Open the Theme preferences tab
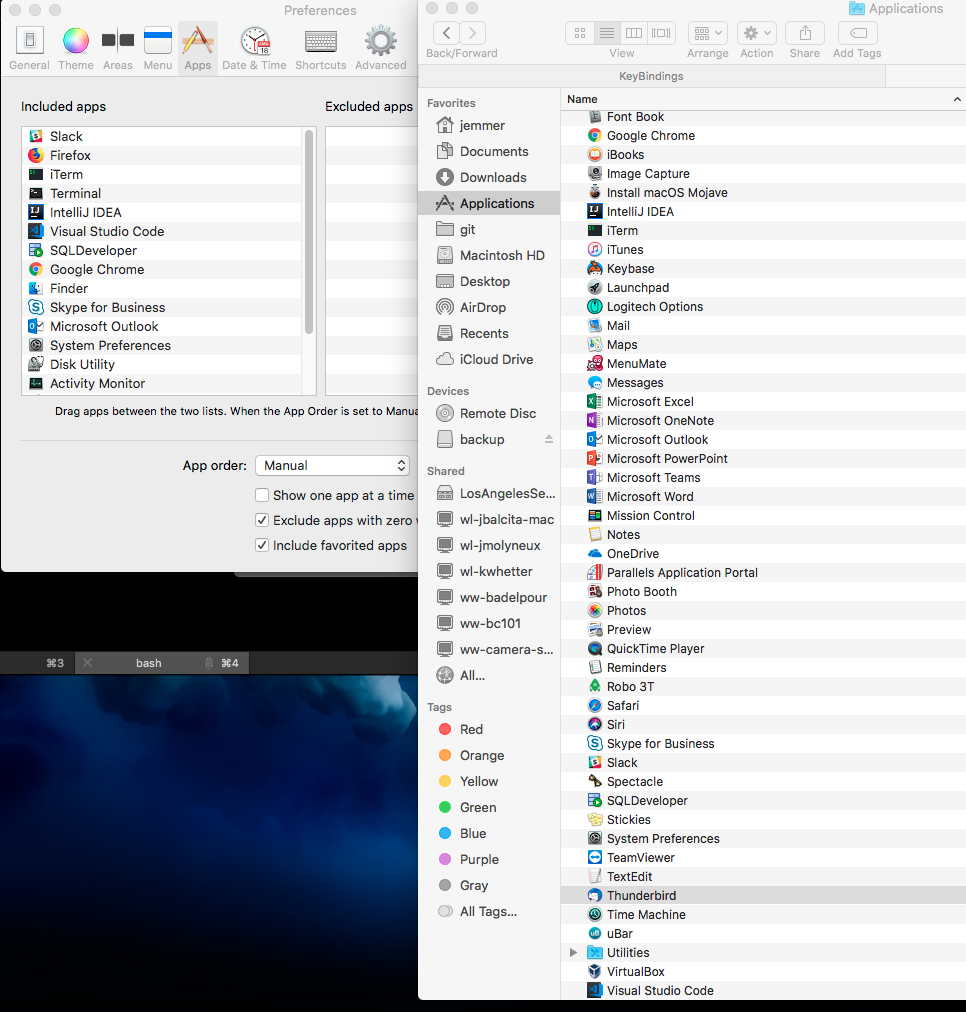Screen dimensions: 966x1012 (x=75, y=48)
